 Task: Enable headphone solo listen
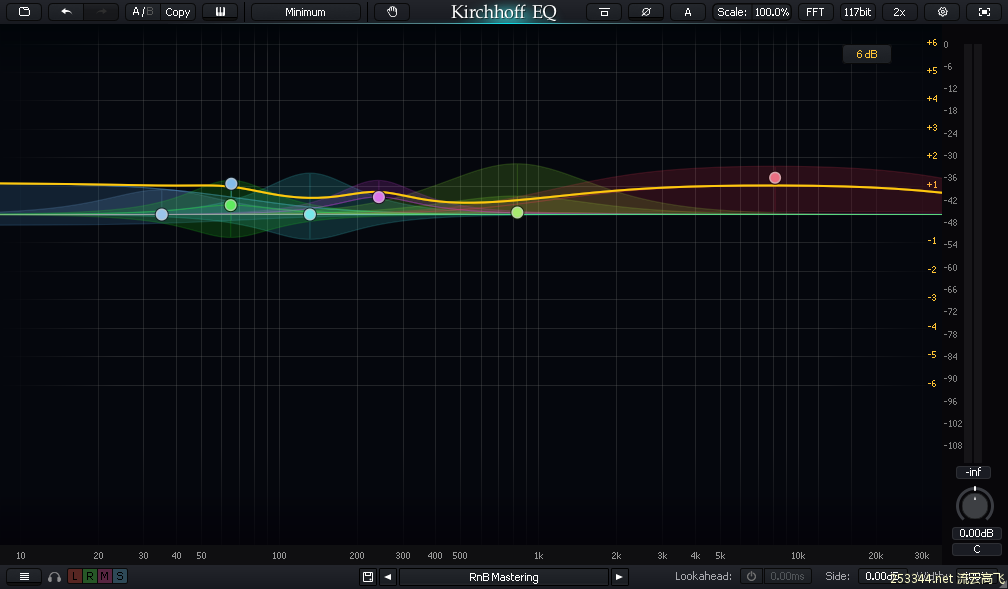[x=55, y=577]
